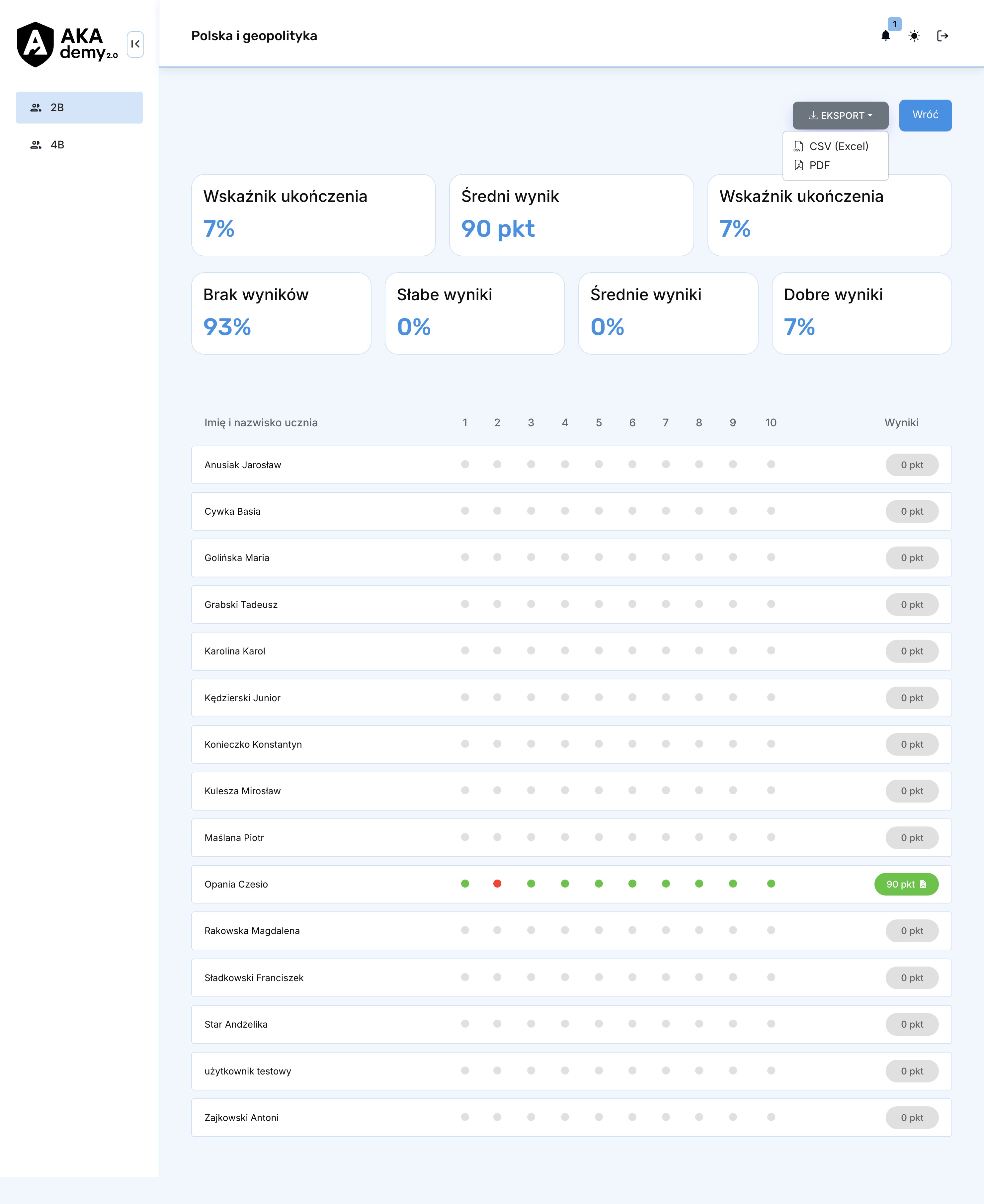This screenshot has height=1204, width=984.
Task: Click the Średni wynik 90 pkt card
Action: click(571, 215)
